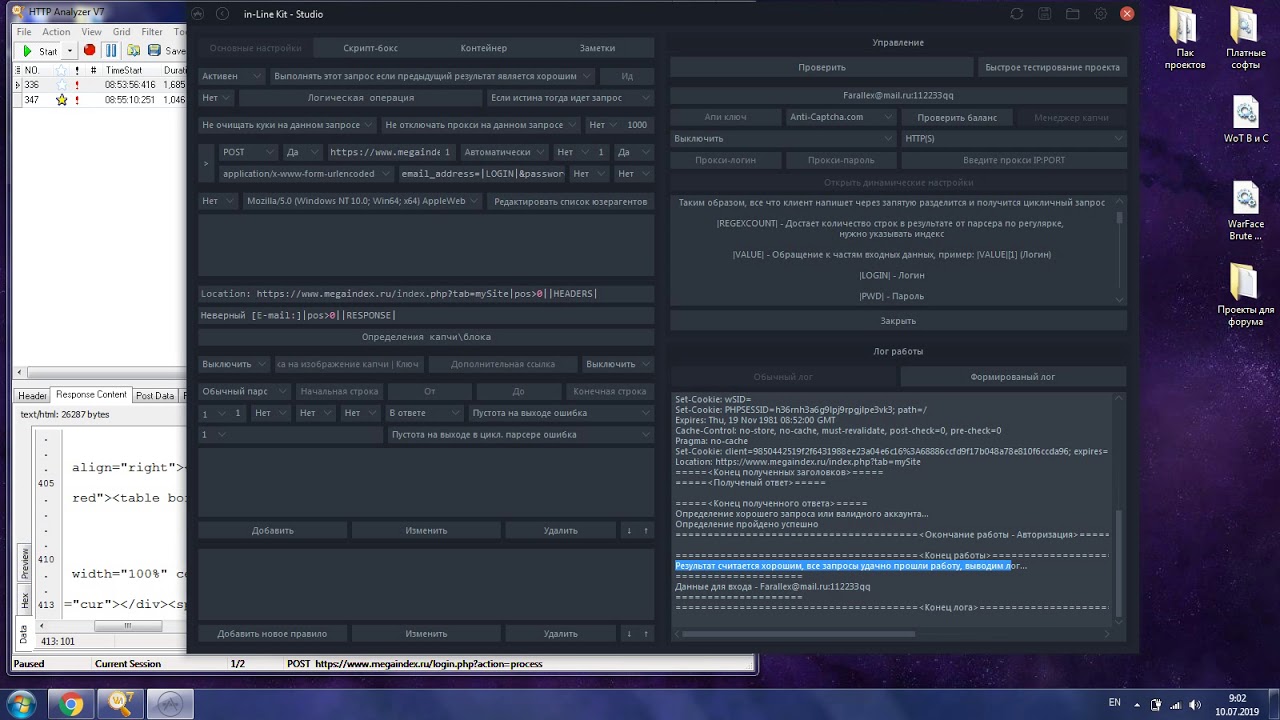Toggle the star on row 336
The height and width of the screenshot is (720, 1280).
point(61,85)
